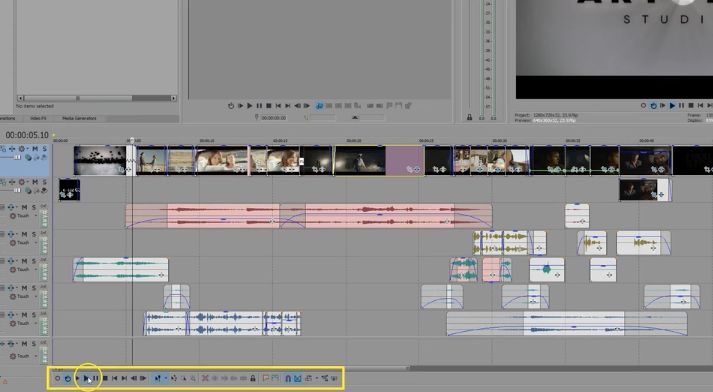Click the power icon in the Trimmer transport

(231, 106)
